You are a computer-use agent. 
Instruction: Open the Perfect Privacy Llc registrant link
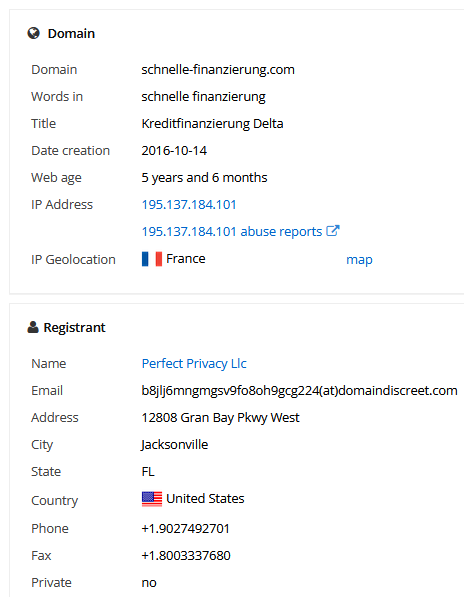point(194,364)
